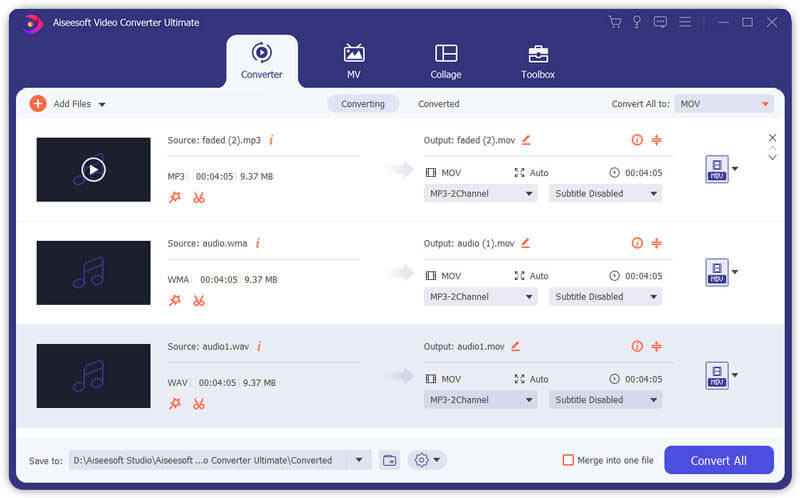Screen dimensions: 800x498
Task: Open the cut scissors for faded (2).mp3
Action: click(x=198, y=197)
